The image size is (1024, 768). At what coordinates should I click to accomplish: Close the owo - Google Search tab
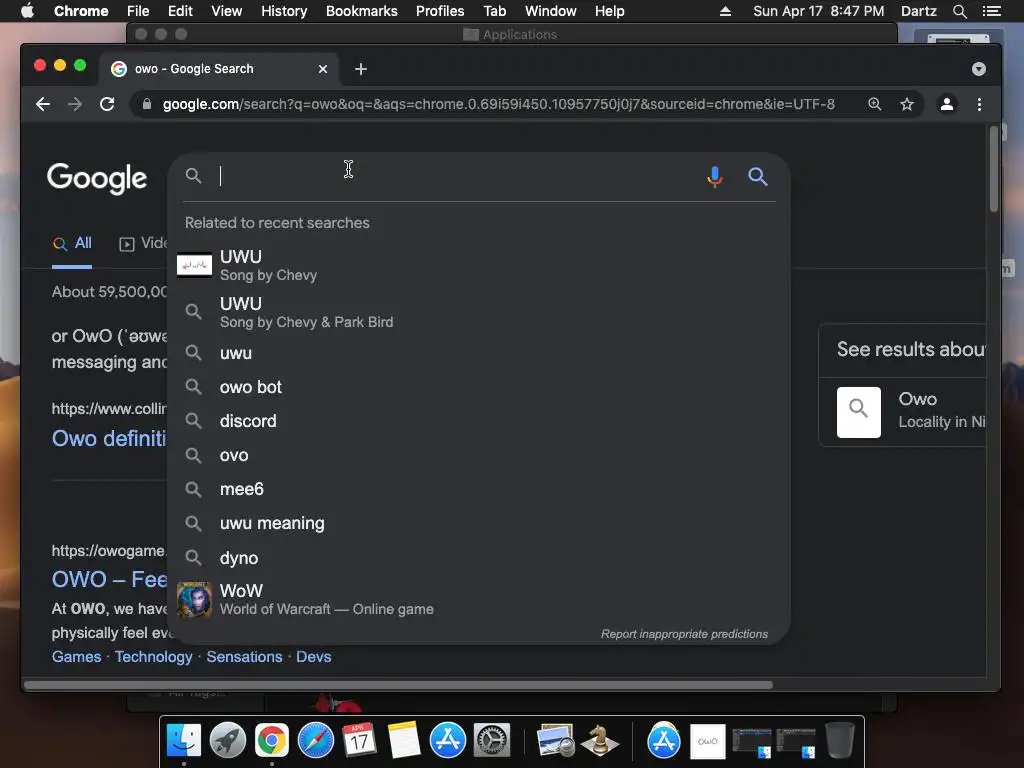323,69
